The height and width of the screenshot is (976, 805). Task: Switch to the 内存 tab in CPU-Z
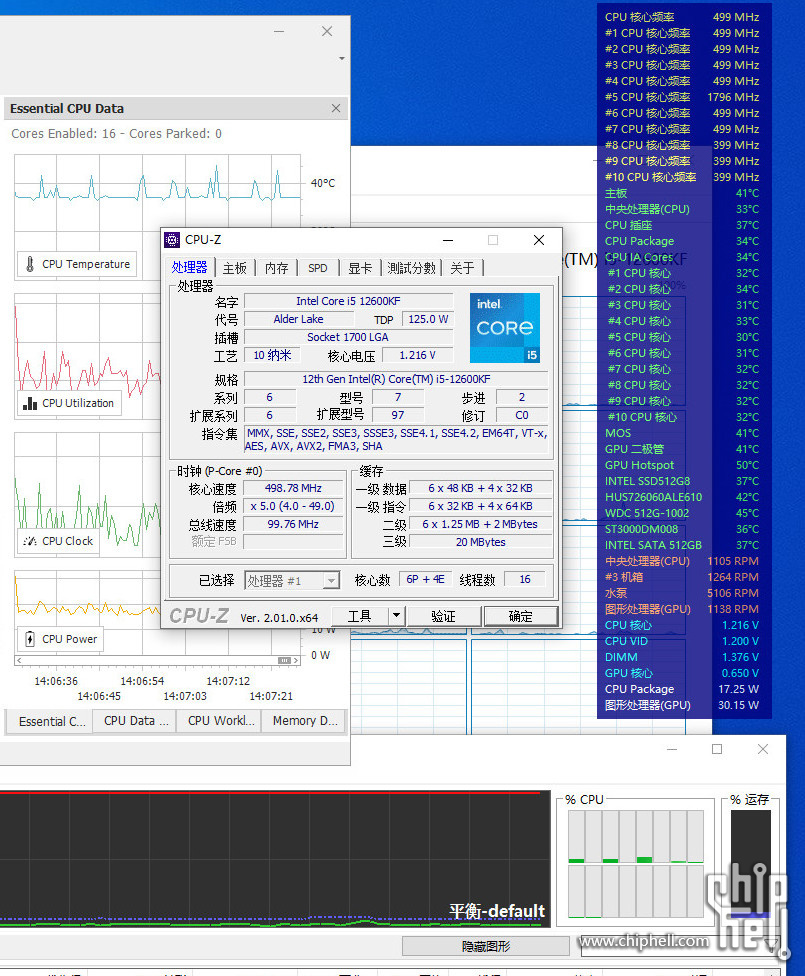point(276,268)
